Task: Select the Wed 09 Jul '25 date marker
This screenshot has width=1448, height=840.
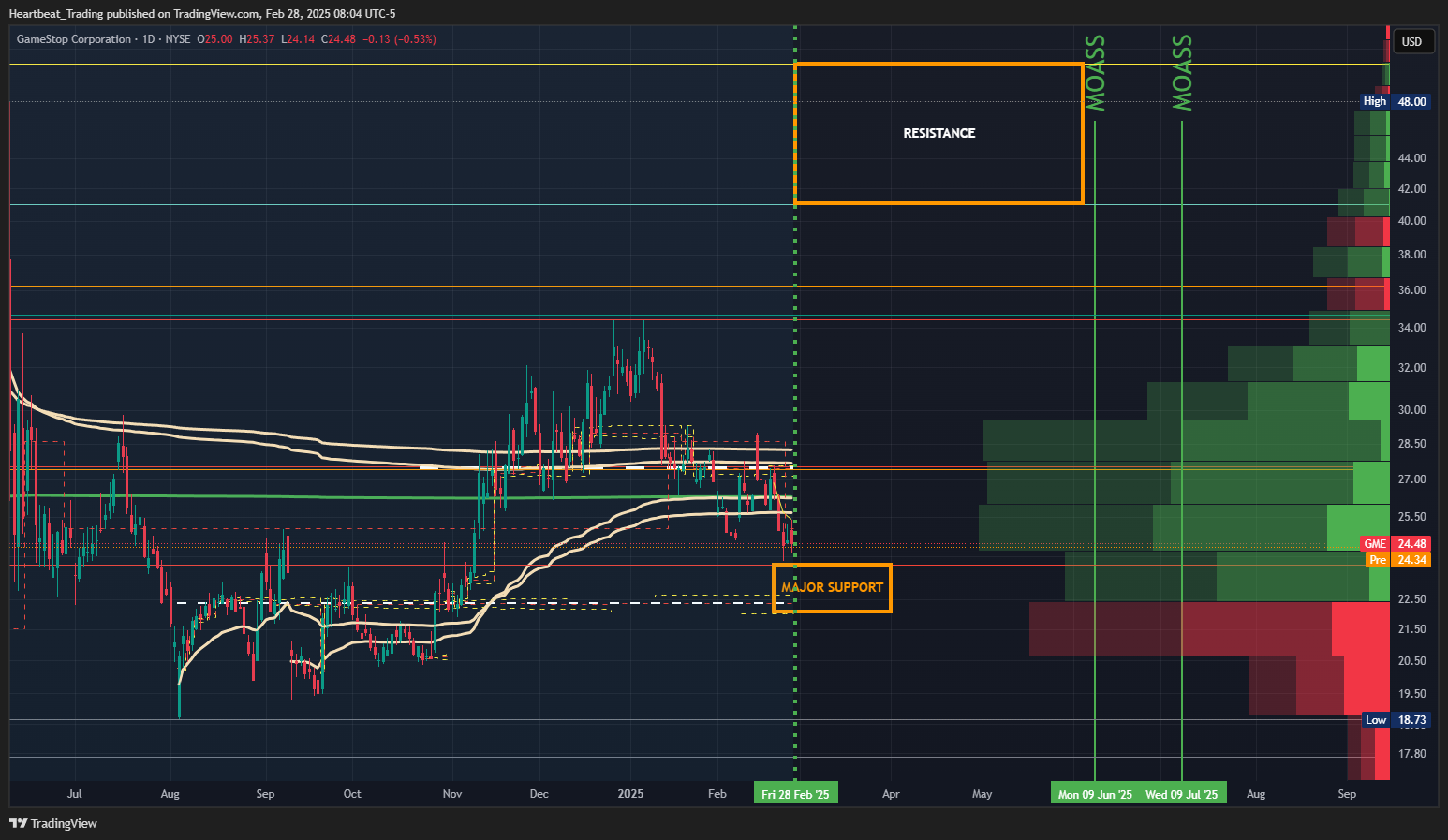Action: pos(1182,794)
